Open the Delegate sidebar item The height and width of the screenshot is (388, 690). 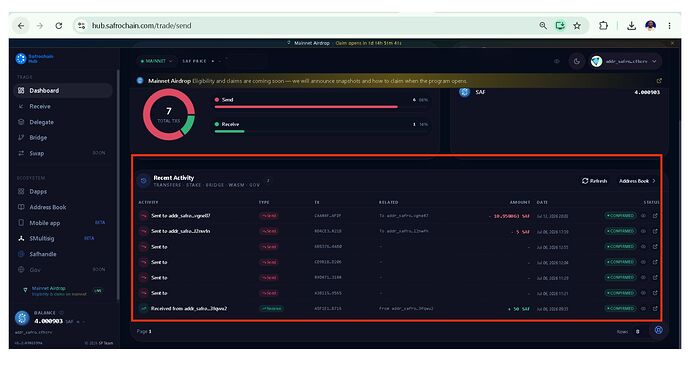[x=41, y=122]
